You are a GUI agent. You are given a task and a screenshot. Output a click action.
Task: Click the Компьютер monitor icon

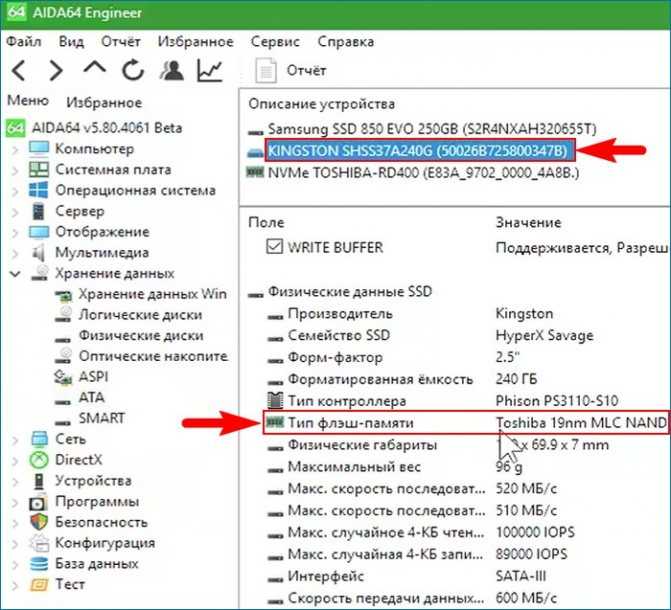tap(39, 149)
